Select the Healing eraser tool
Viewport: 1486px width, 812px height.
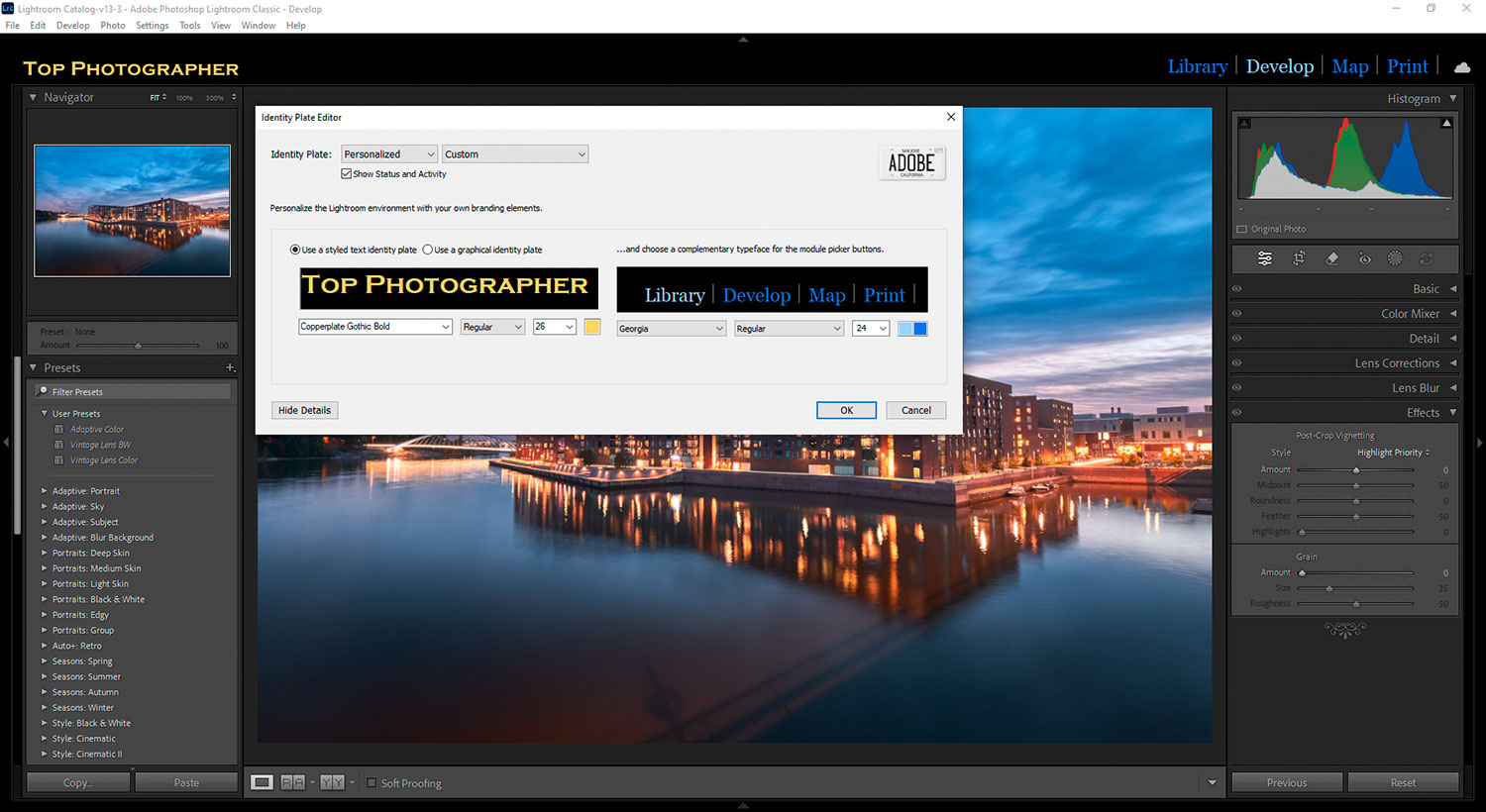click(1331, 258)
